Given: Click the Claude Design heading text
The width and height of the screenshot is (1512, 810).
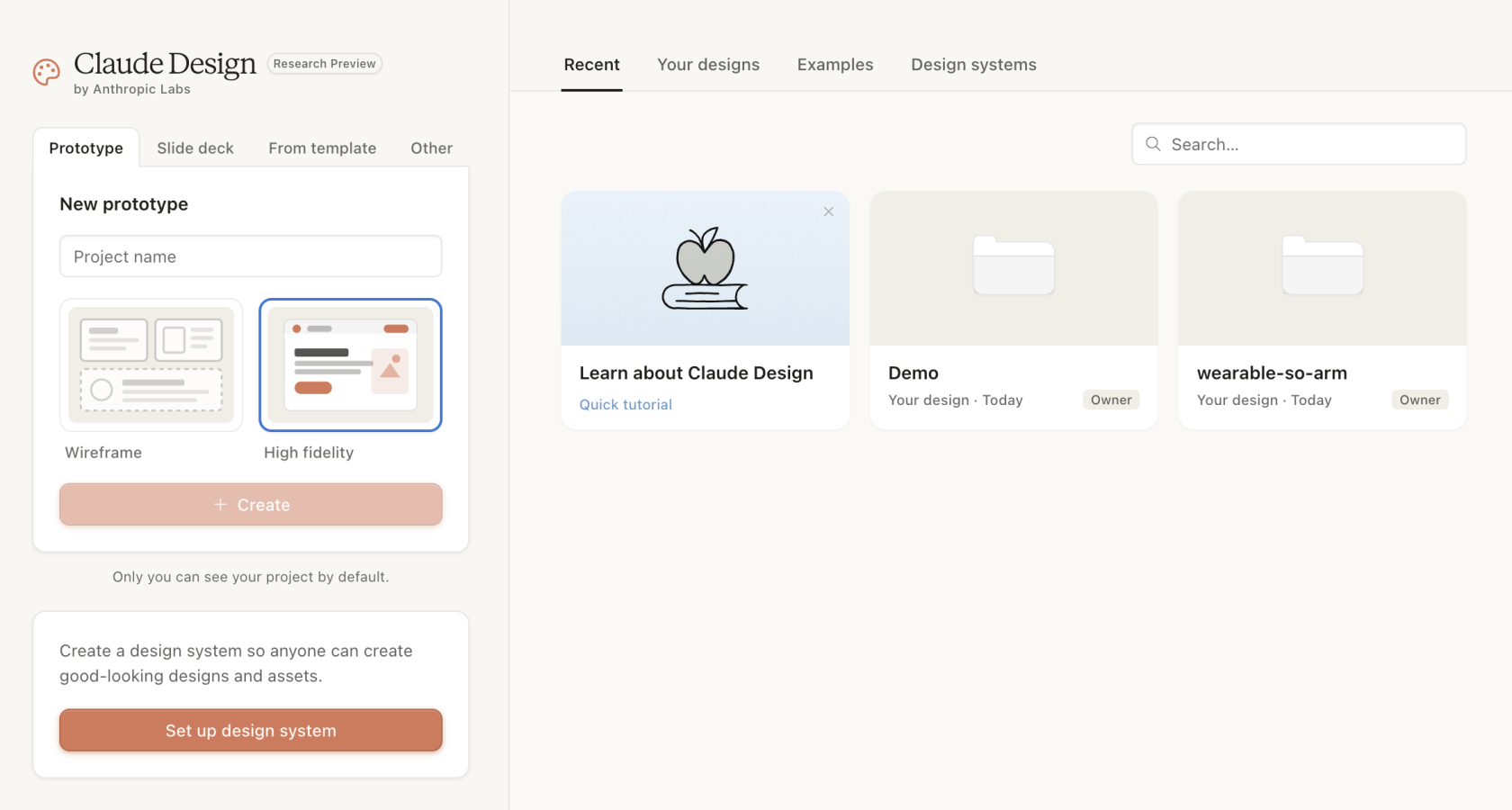Looking at the screenshot, I should (x=165, y=64).
